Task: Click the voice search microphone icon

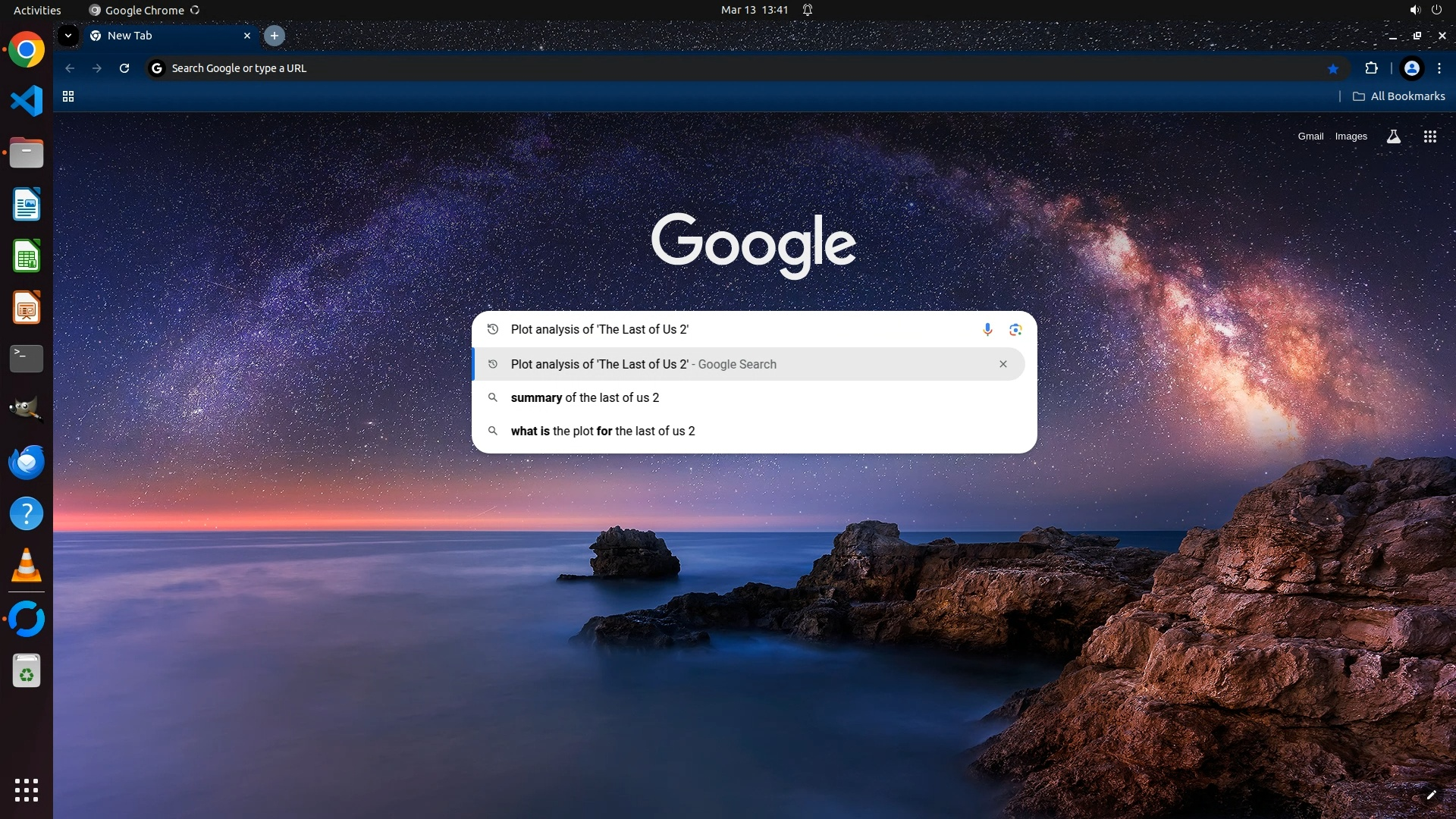Action: coord(987,329)
